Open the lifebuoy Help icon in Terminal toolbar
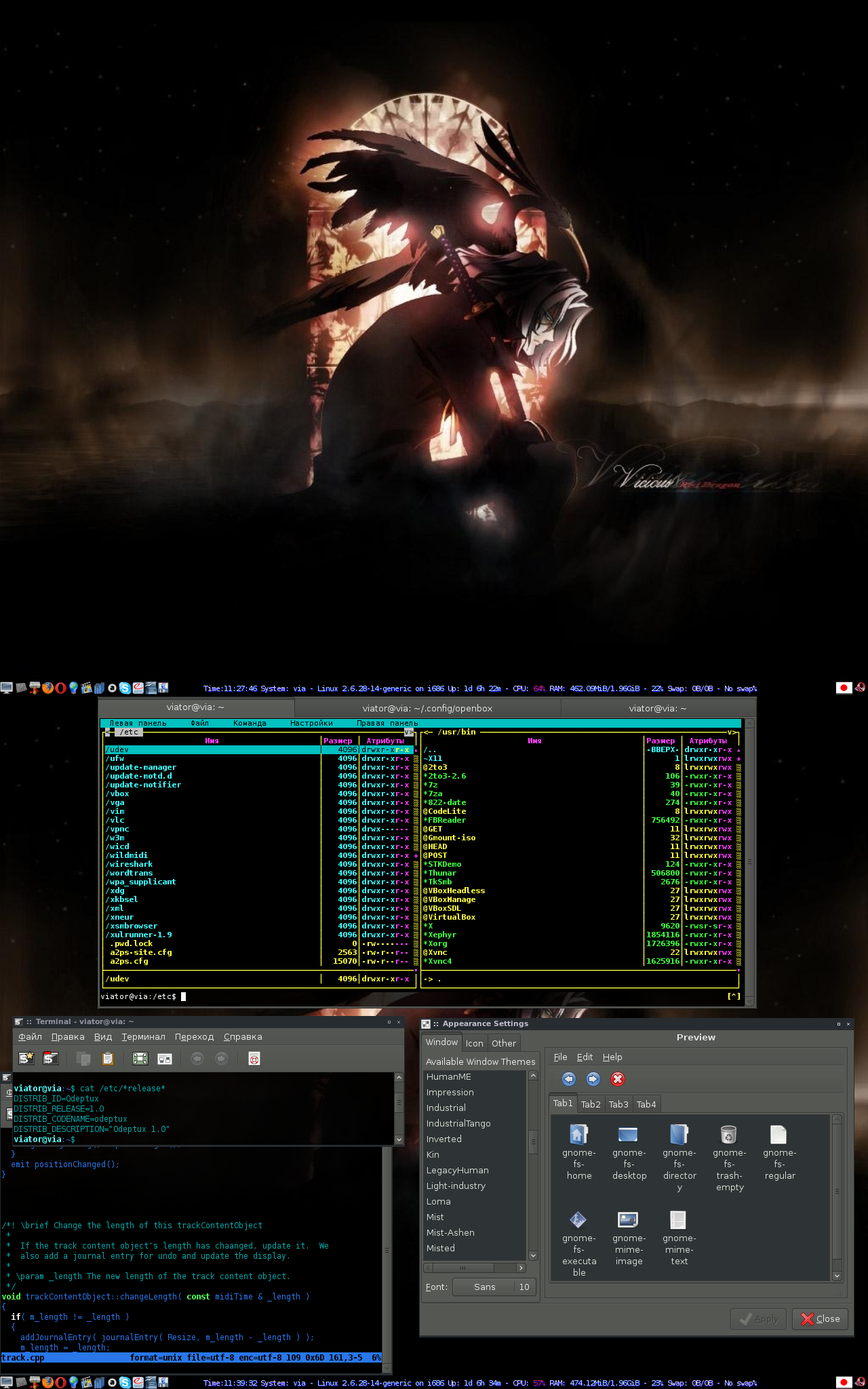Viewport: 868px width, 1389px height. pyautogui.click(x=254, y=1058)
